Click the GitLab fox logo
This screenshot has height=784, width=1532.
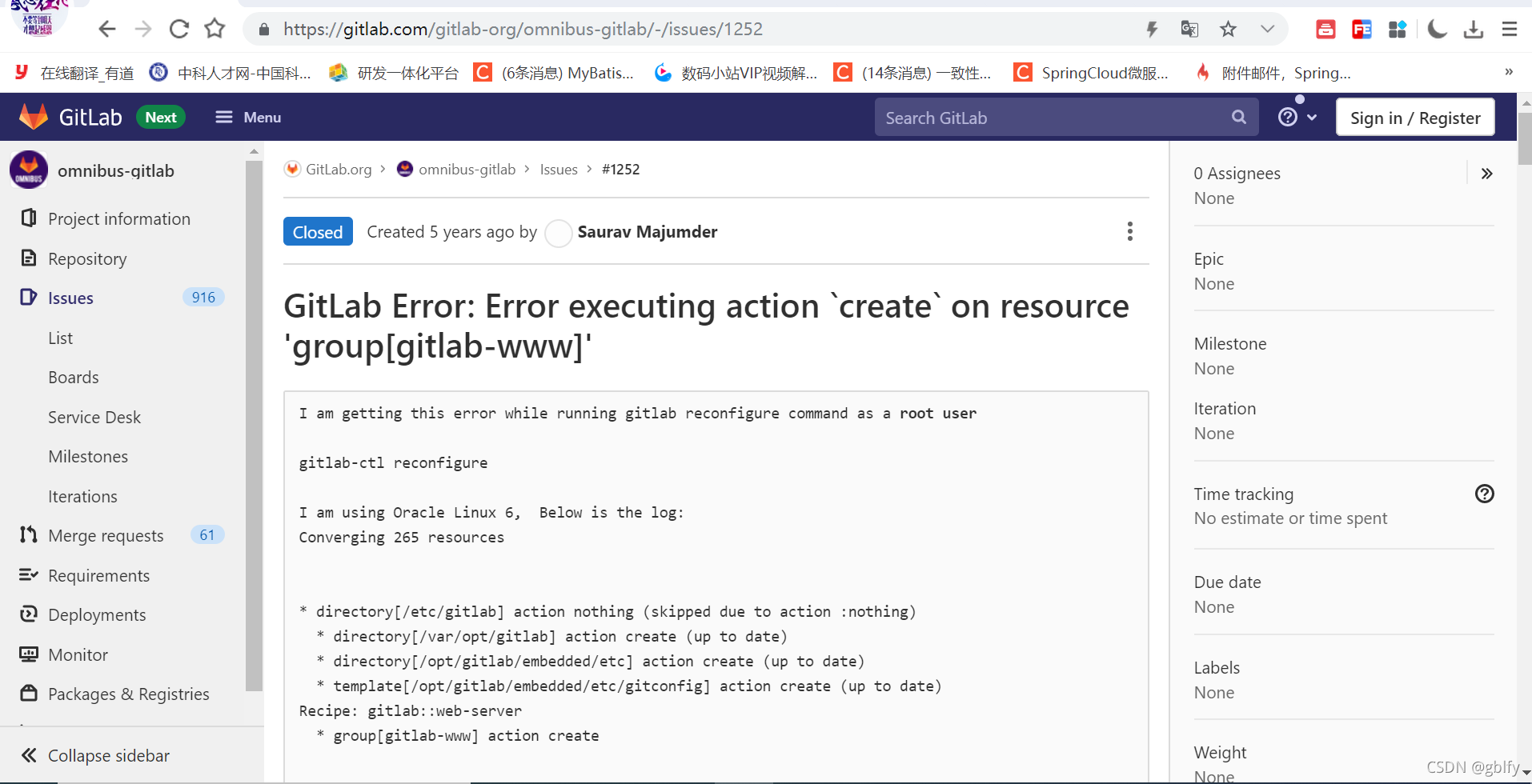(x=34, y=117)
